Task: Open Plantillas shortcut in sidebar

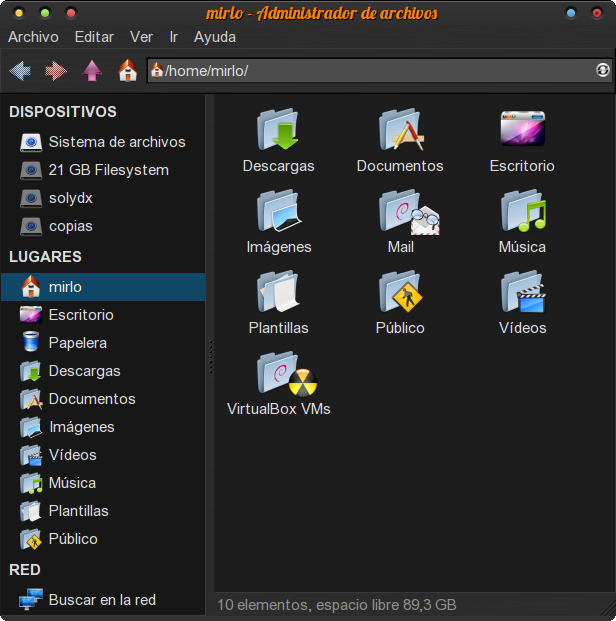Action: click(103, 511)
